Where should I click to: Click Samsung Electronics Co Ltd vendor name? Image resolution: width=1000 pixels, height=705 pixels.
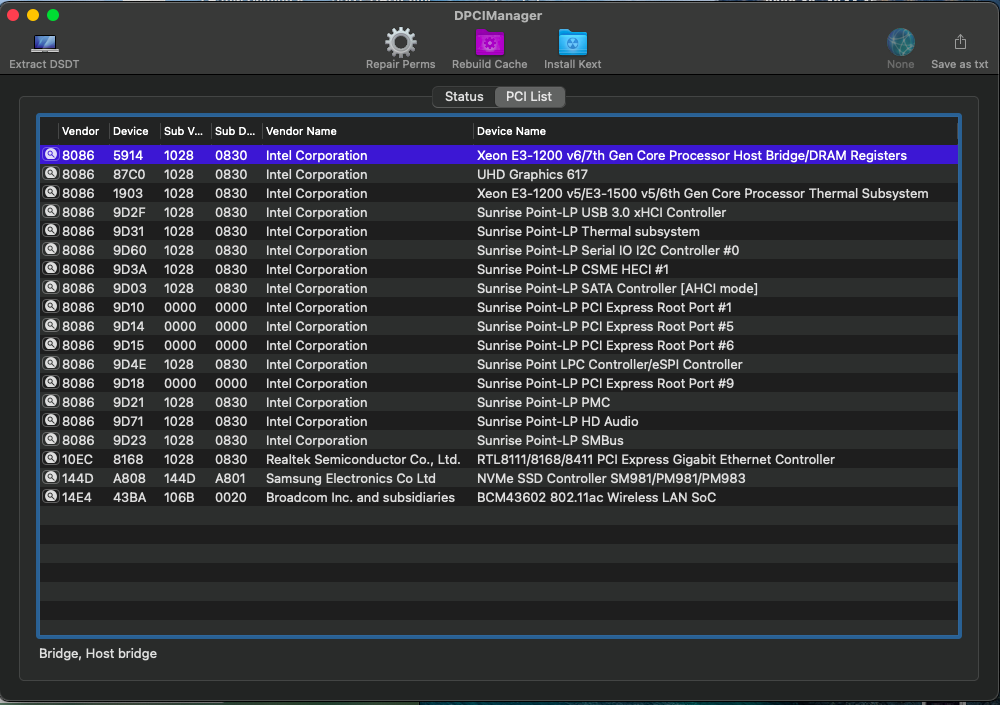click(x=351, y=479)
